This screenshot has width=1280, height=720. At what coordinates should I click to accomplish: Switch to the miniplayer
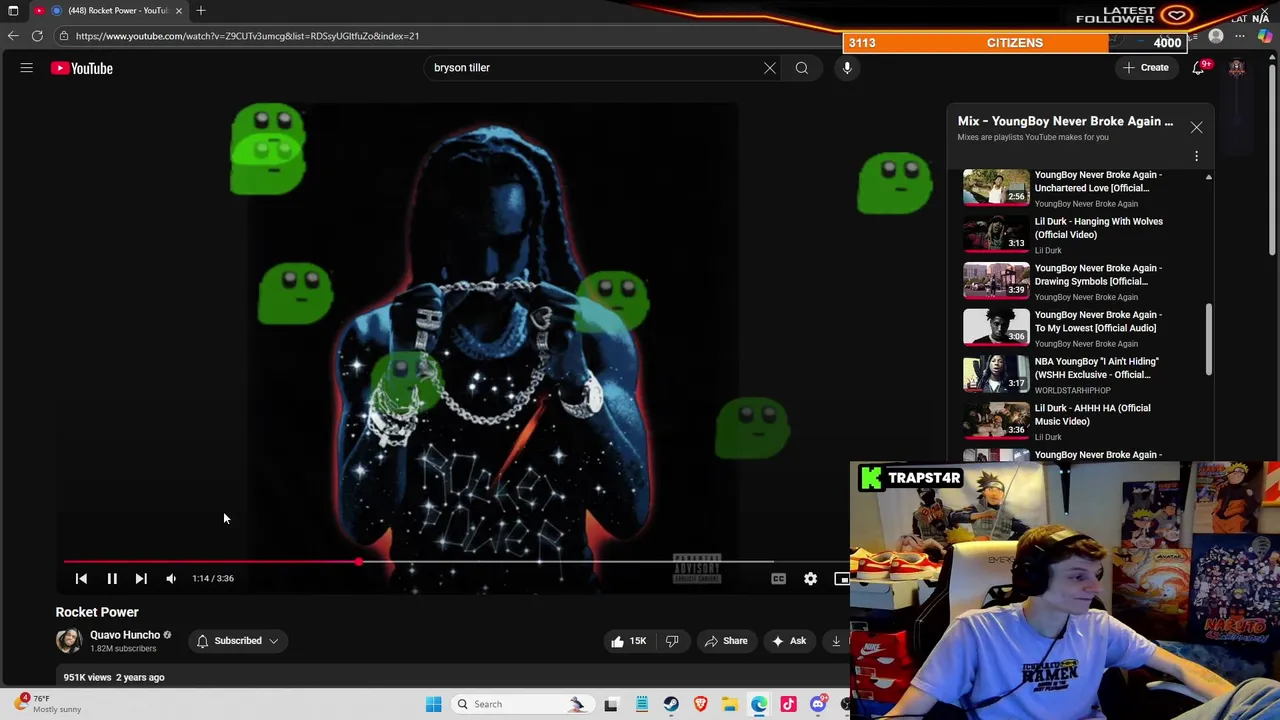pyautogui.click(x=841, y=578)
